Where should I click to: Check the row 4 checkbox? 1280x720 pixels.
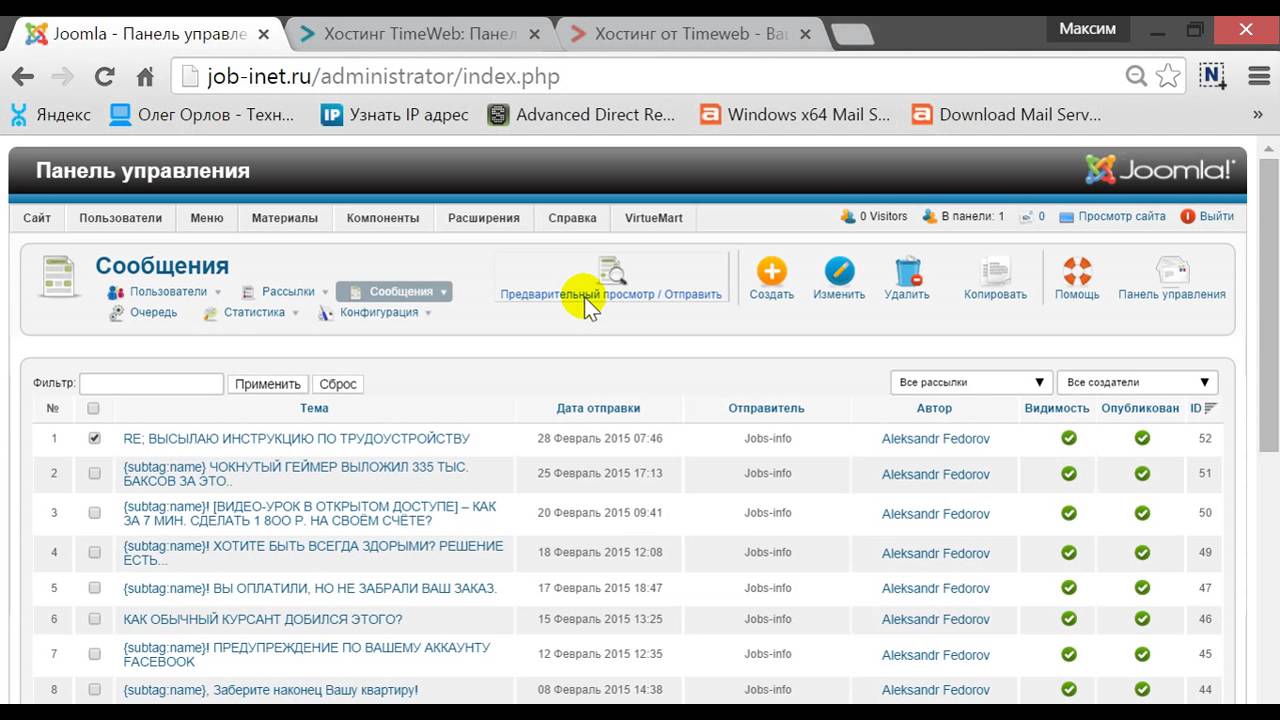click(94, 552)
